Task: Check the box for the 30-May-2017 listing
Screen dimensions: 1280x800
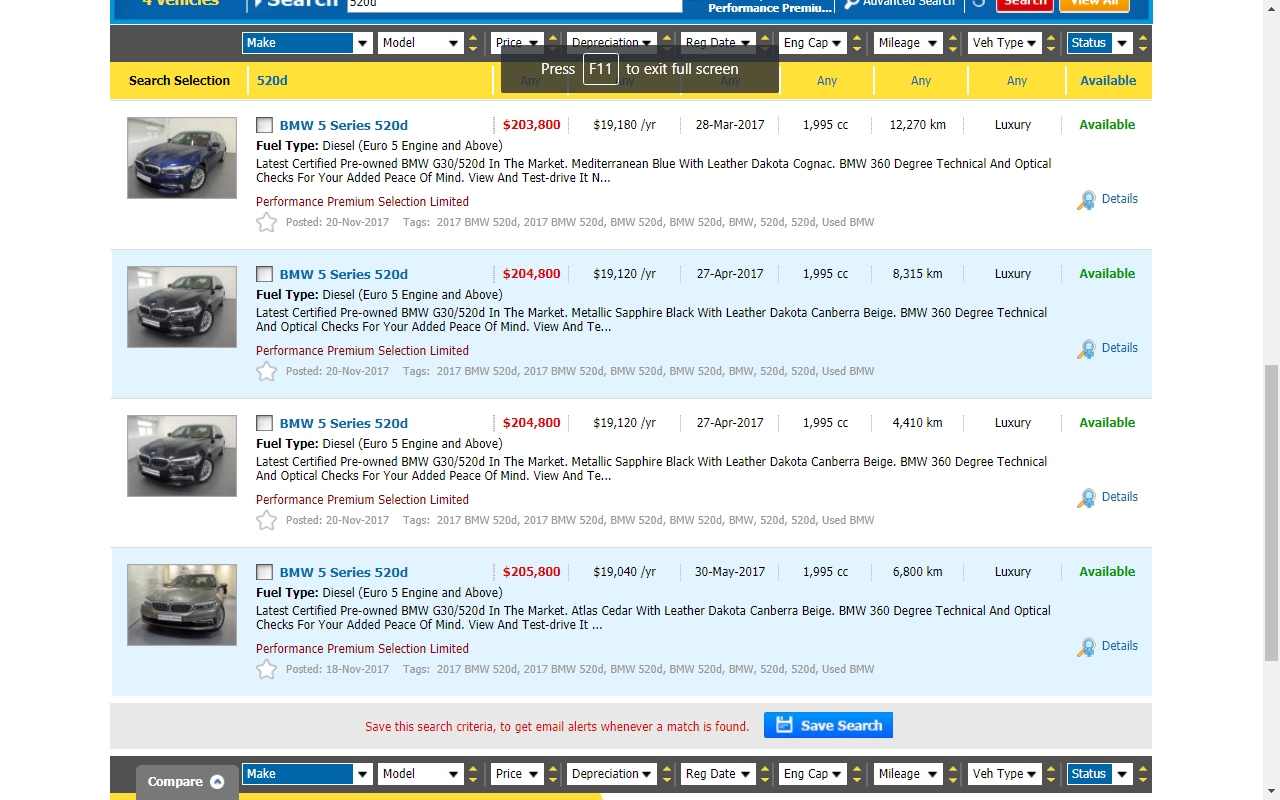Action: 264,572
